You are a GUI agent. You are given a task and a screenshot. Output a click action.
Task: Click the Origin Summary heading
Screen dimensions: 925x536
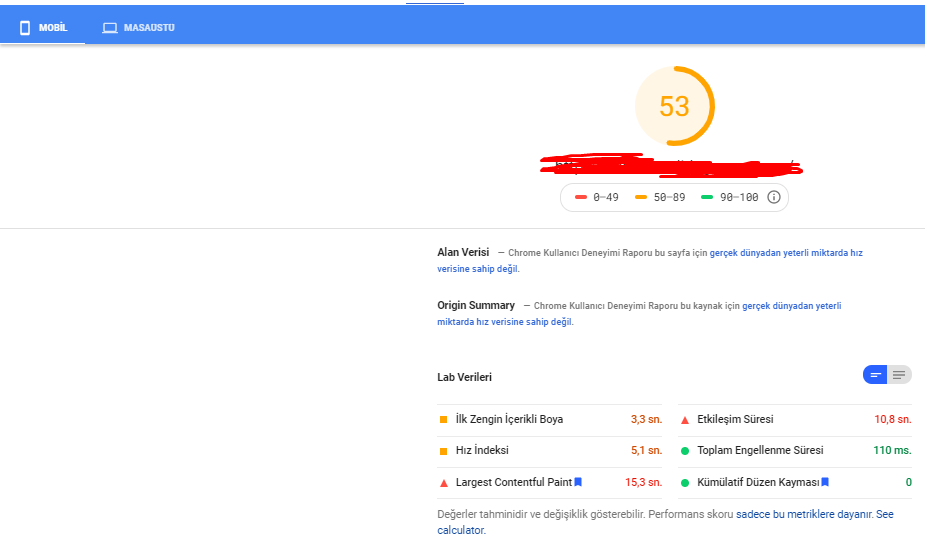[476, 305]
